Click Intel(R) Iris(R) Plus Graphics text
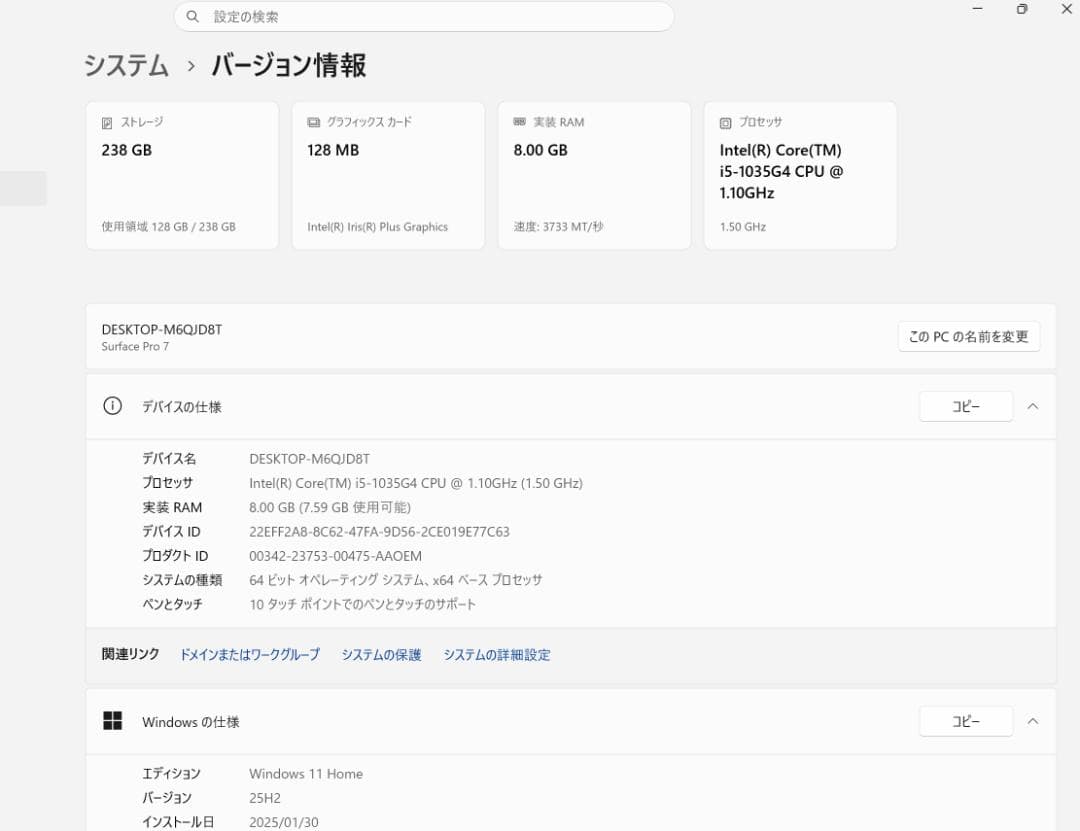The image size is (1080, 831). coord(377,227)
